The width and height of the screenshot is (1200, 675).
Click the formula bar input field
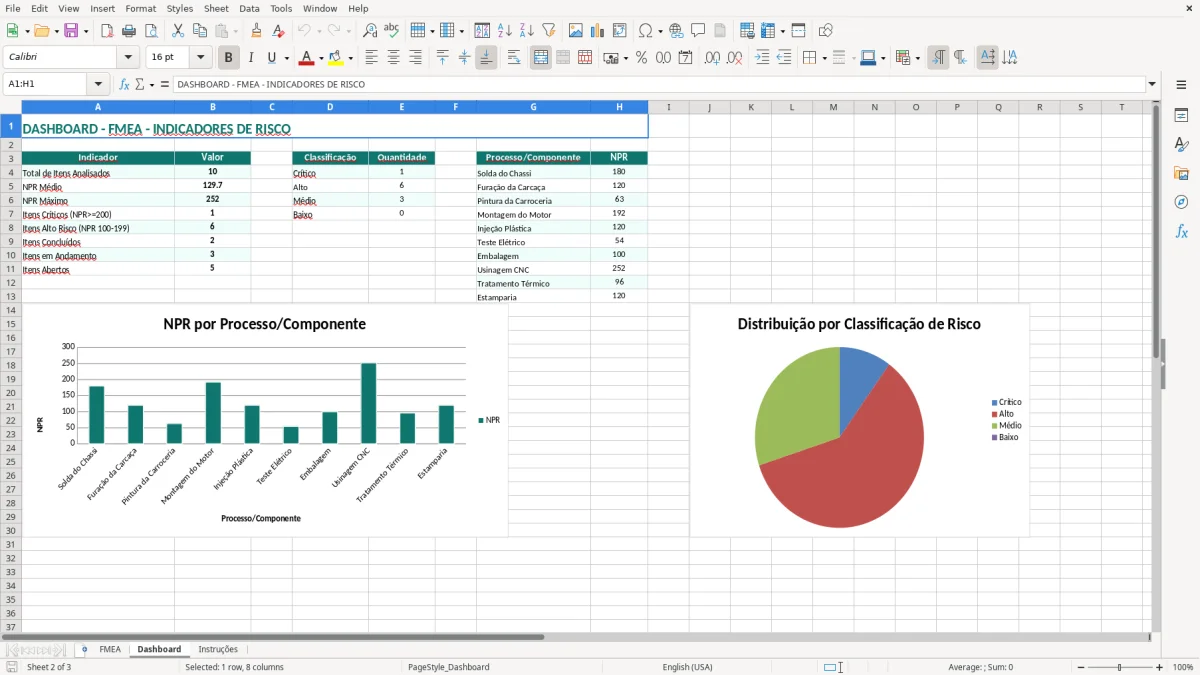tap(659, 85)
